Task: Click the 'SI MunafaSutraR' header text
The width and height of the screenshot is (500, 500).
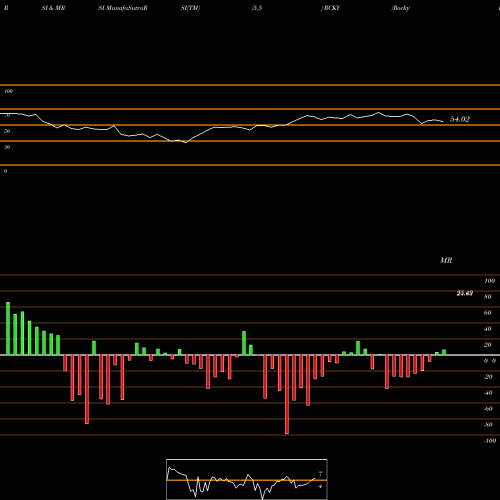Action: [x=123, y=8]
